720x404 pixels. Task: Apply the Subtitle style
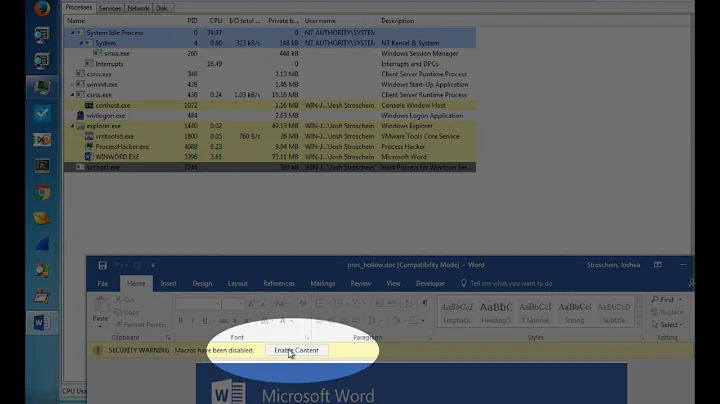click(614, 313)
